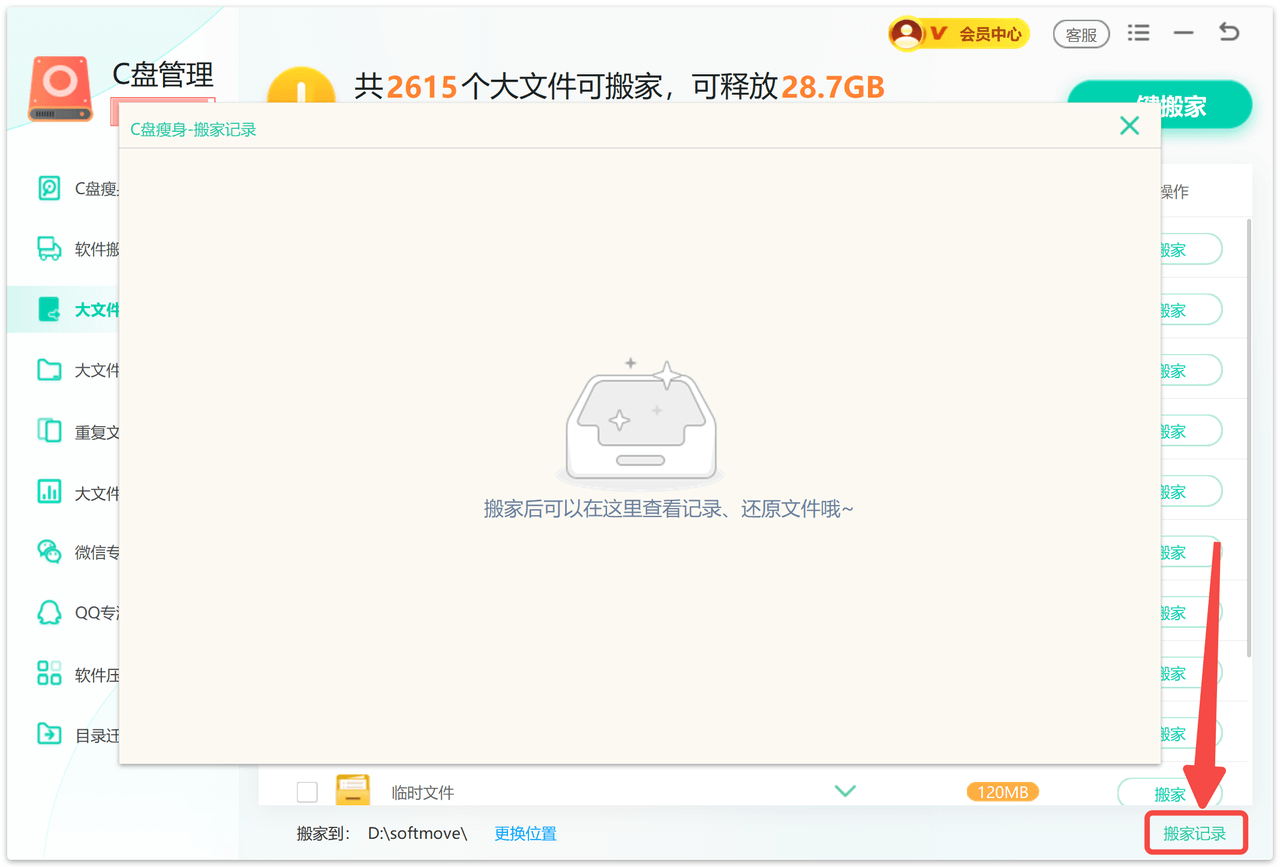Click the 目录迁移 folder-arrow icon in sidebar

coord(49,734)
